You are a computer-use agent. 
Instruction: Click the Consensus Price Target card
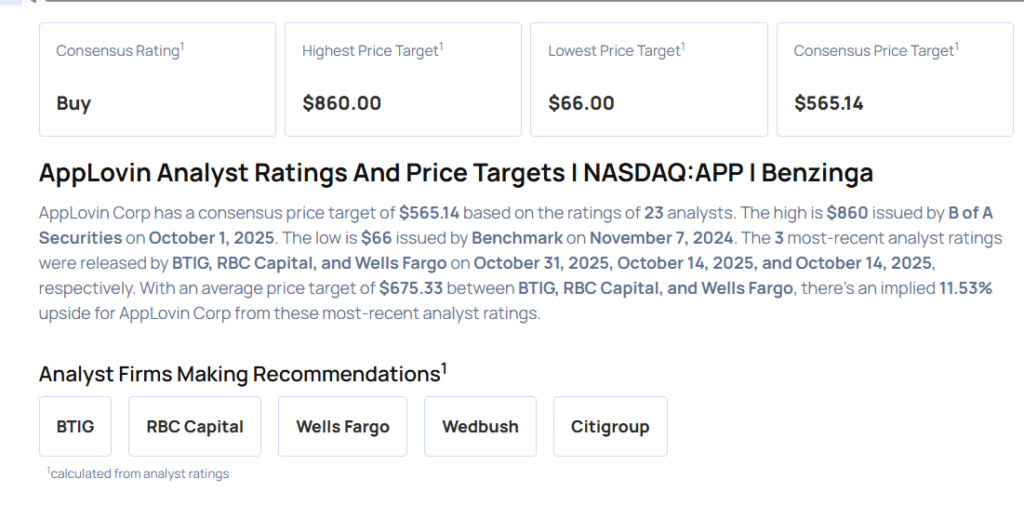coord(894,79)
